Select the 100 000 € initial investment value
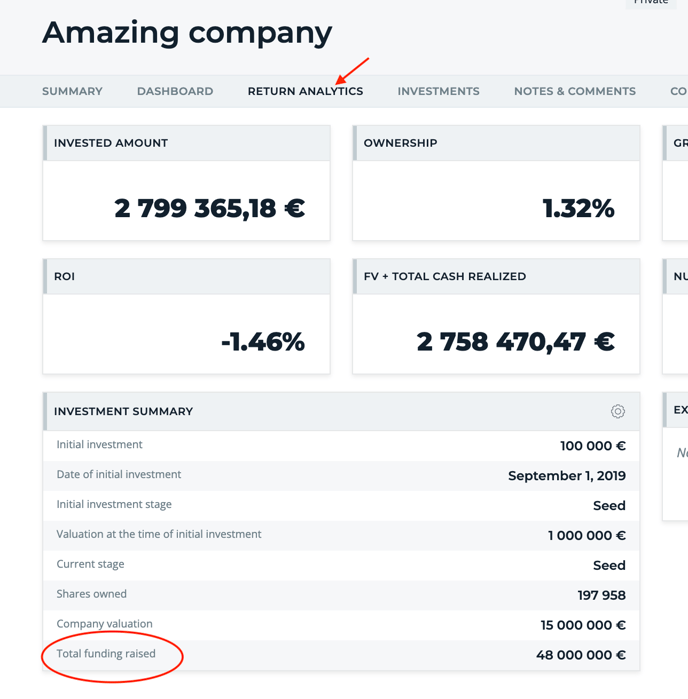Screen dimensions: 688x699 click(x=593, y=446)
